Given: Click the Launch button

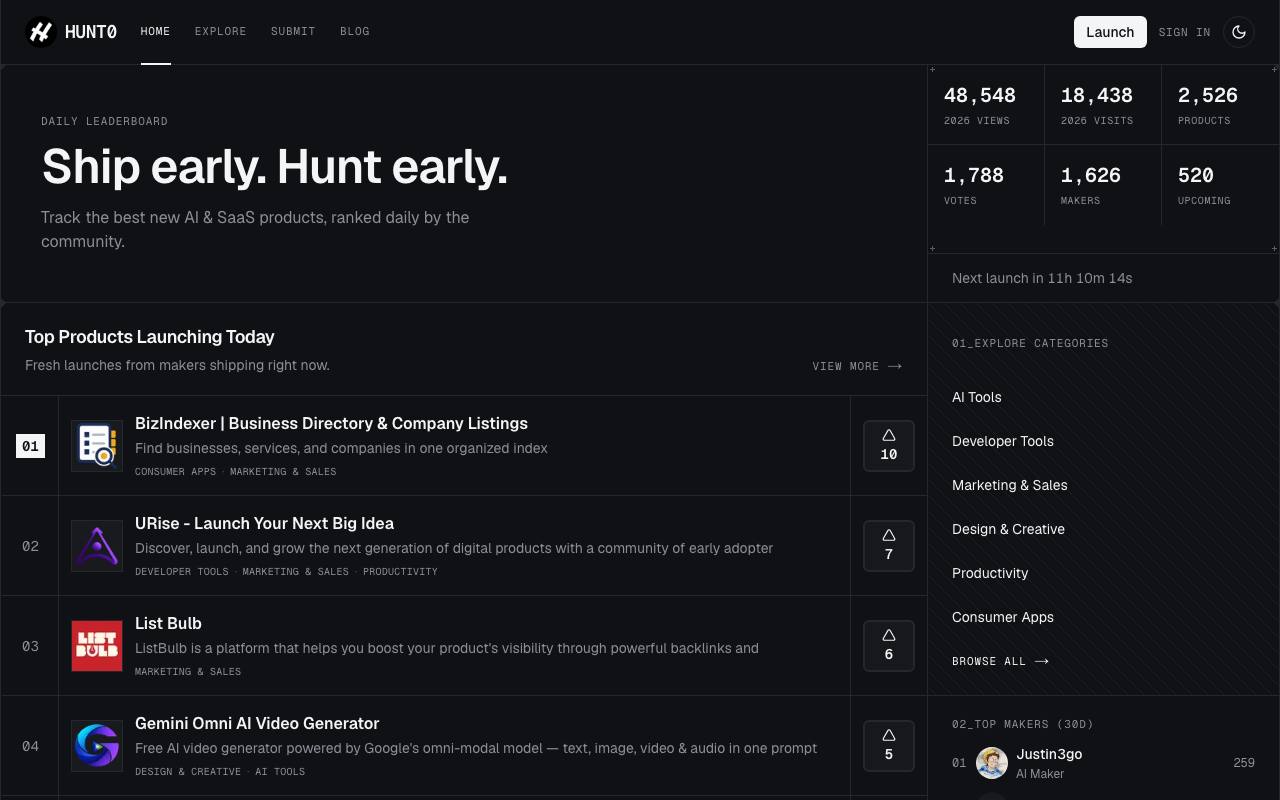Looking at the screenshot, I should point(1110,32).
